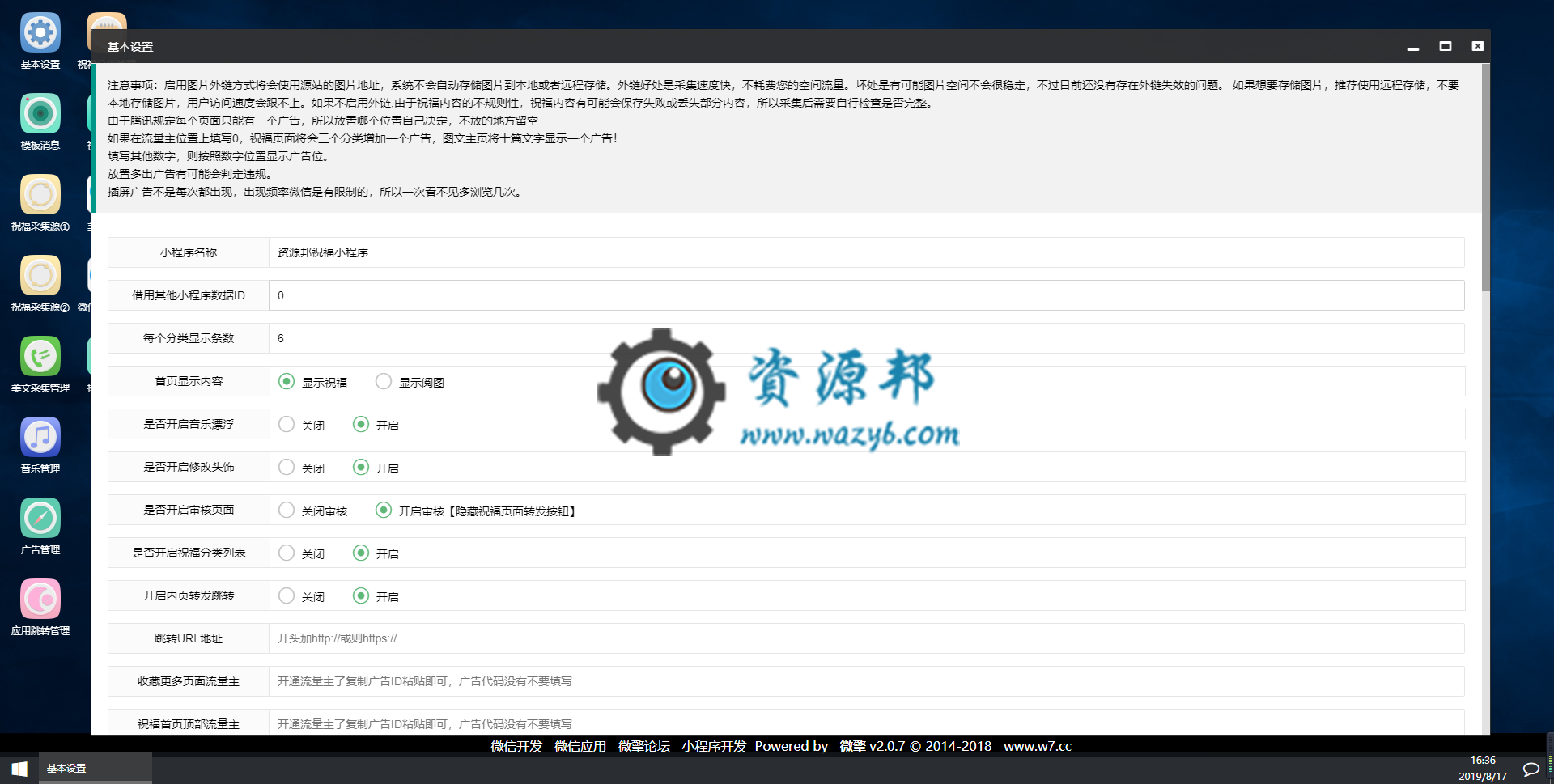This screenshot has height=784, width=1554.
Task: Open the notification center icon in the taskbar
Action: tap(1531, 769)
